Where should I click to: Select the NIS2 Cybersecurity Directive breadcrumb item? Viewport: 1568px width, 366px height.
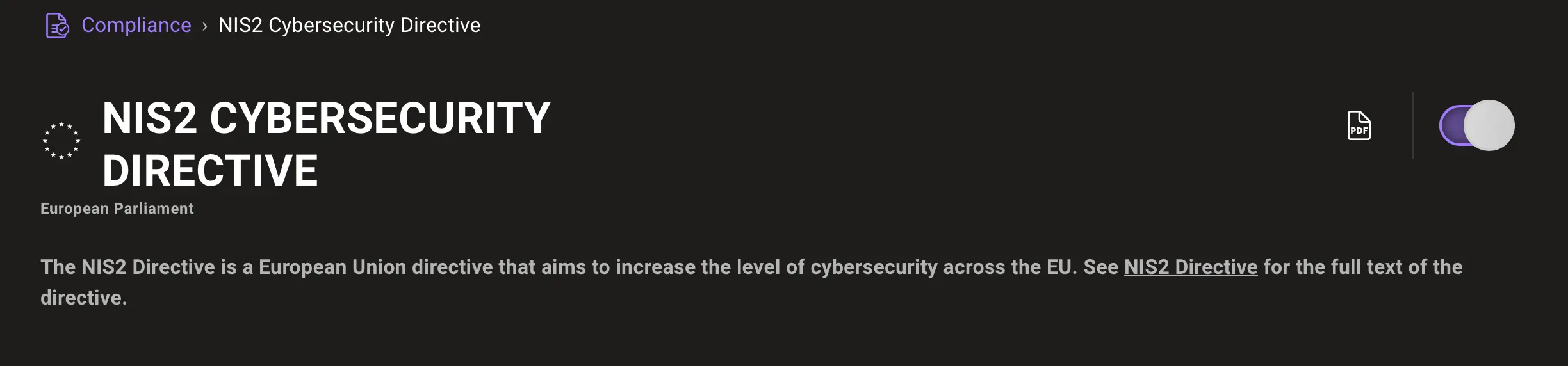click(349, 25)
